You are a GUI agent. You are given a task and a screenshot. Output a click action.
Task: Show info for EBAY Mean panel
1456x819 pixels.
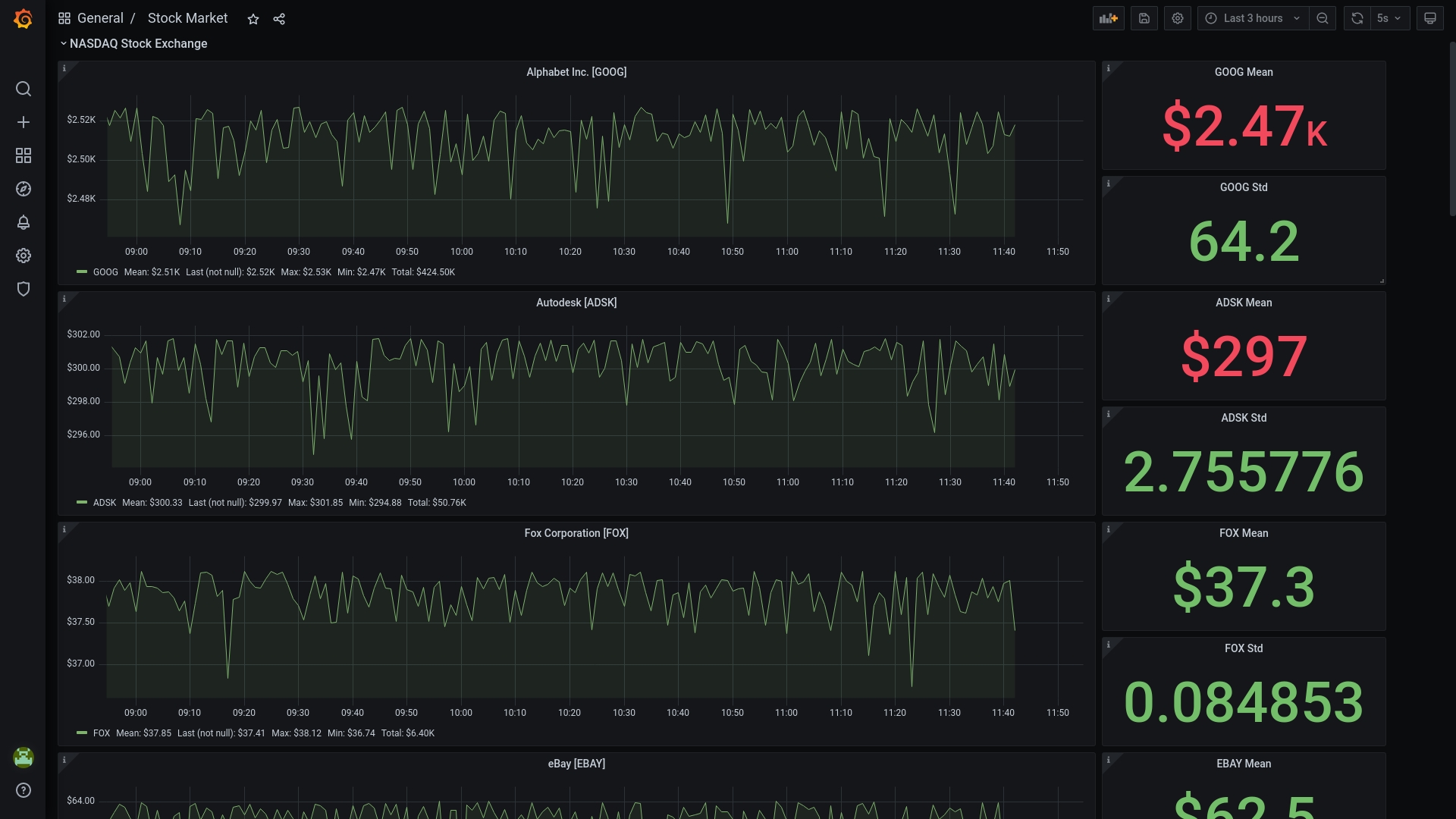(1109, 760)
